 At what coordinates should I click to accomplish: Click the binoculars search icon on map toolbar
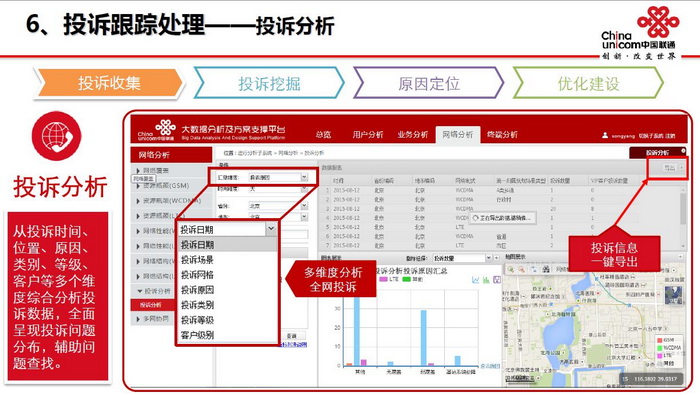tap(546, 270)
